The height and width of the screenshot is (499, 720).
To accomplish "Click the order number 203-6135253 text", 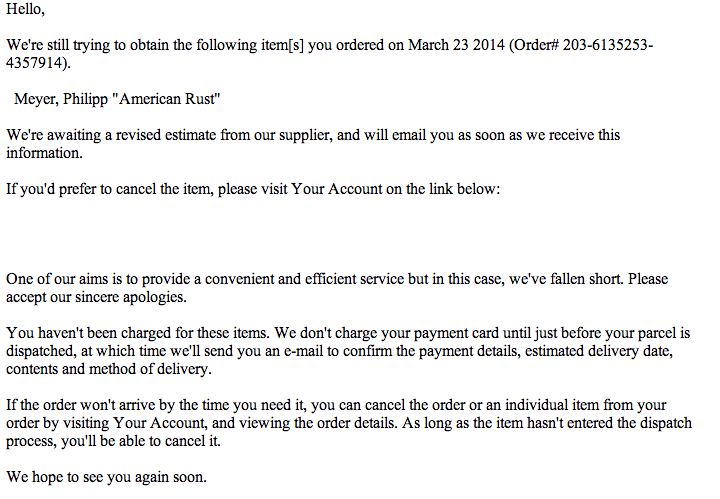I will [x=608, y=45].
